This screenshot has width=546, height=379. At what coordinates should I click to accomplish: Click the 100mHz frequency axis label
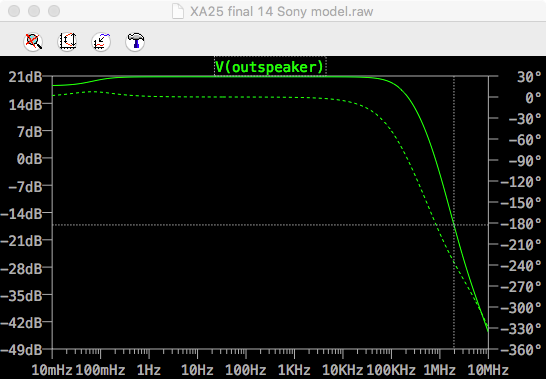pyautogui.click(x=100, y=370)
